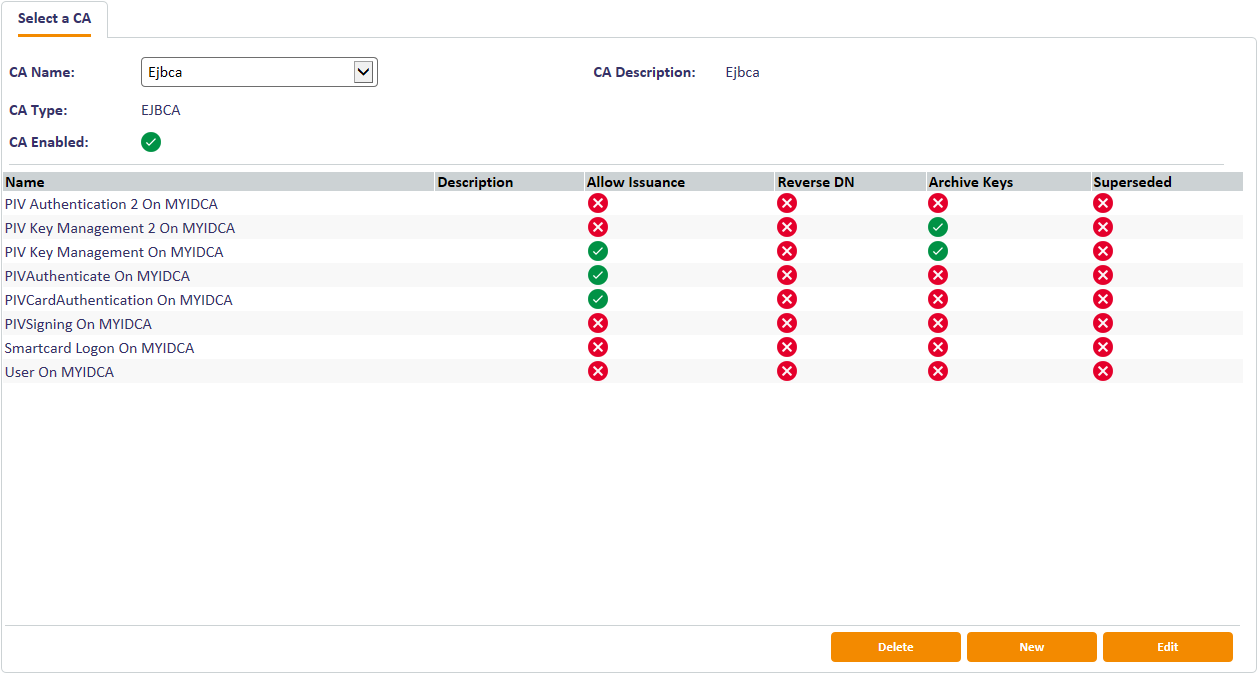Click Archive Keys icon for Smartcard Logon row
Screen dimensions: 1258x674
click(x=938, y=348)
